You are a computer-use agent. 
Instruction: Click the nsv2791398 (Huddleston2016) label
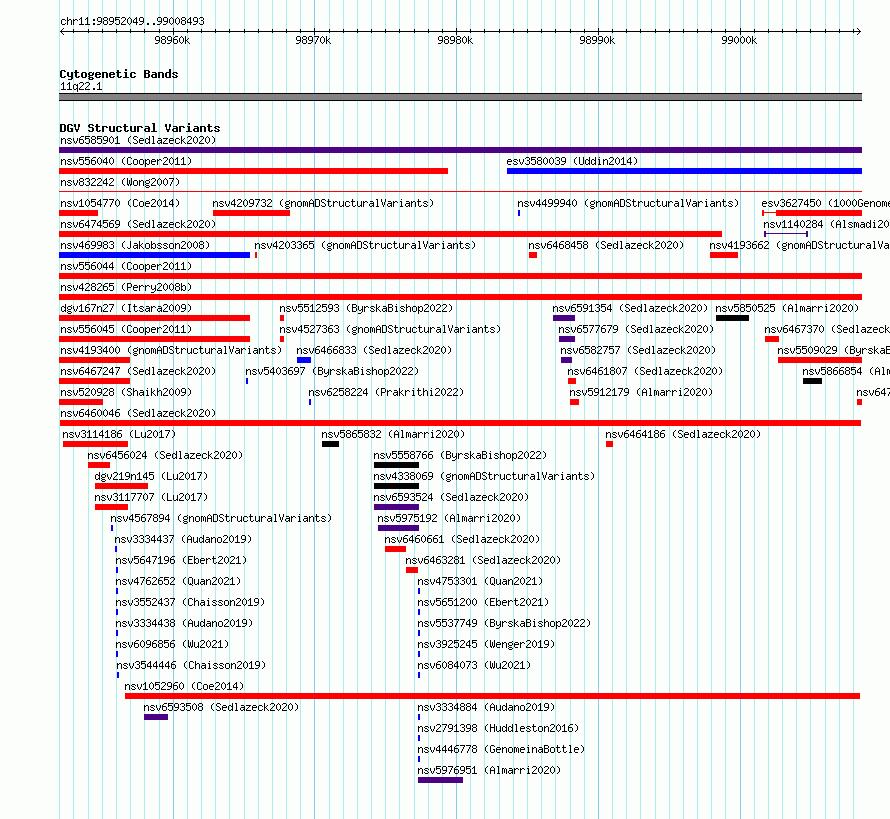pos(498,728)
